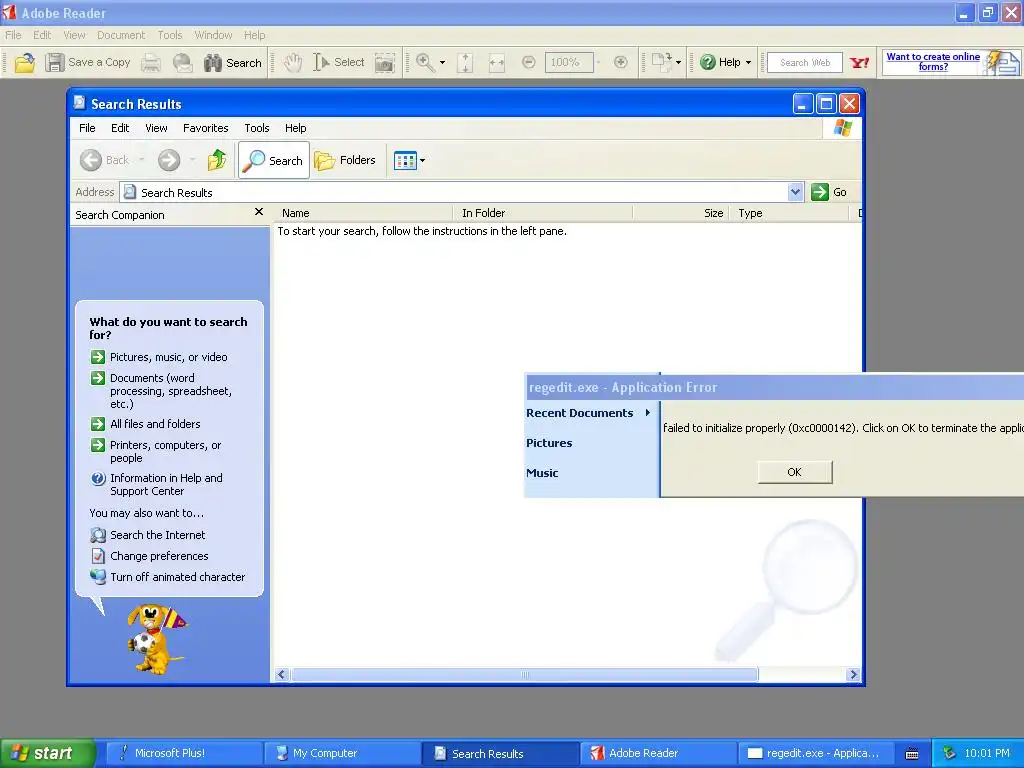Click the Go button next to address bar
The width and height of the screenshot is (1024, 768).
pos(829,192)
